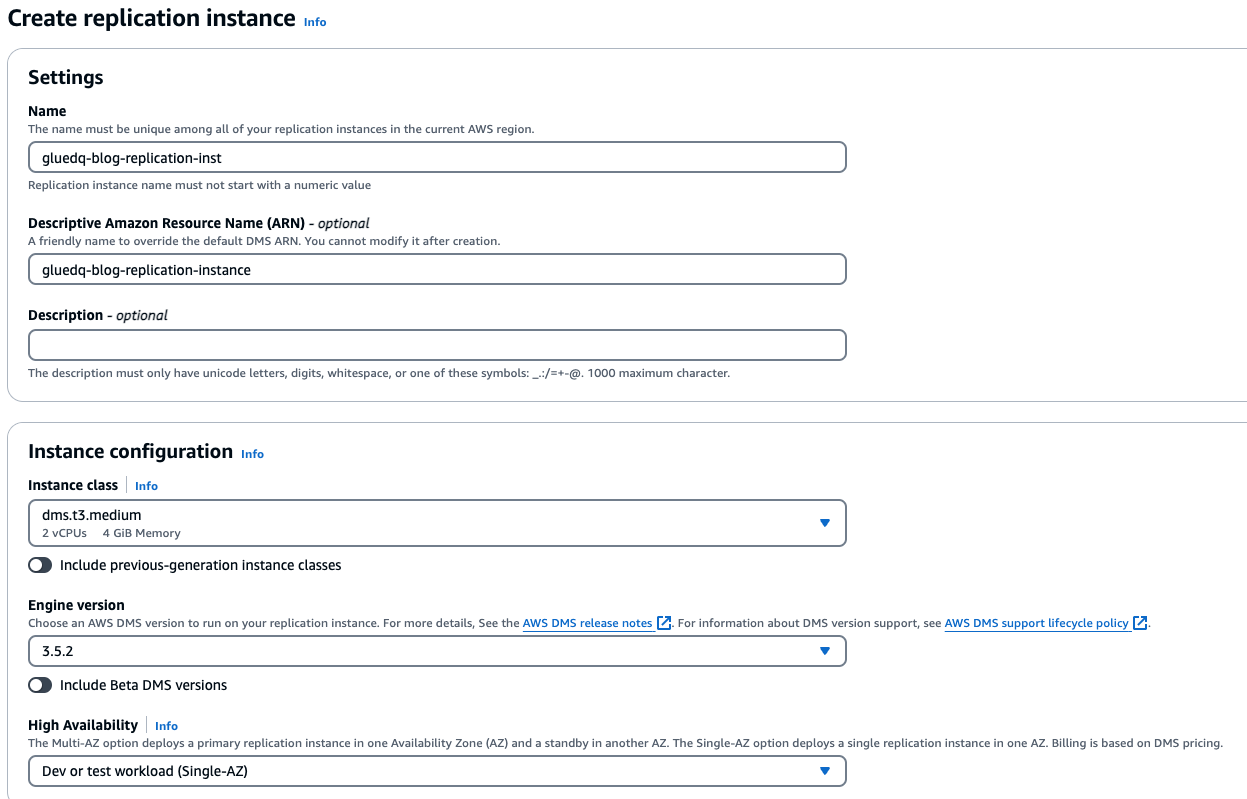Click the empty Description input field

point(437,345)
